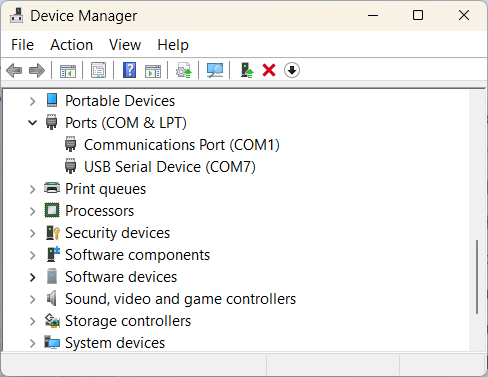Select USB Serial Device (COM7)
This screenshot has height=377, width=488.
(170, 167)
